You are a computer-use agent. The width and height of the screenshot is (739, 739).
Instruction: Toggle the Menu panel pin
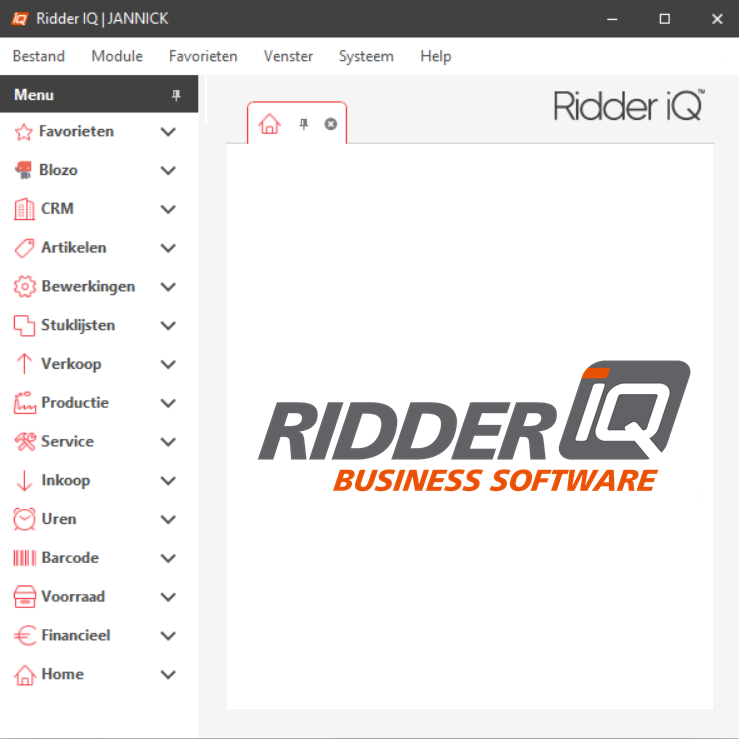point(177,95)
